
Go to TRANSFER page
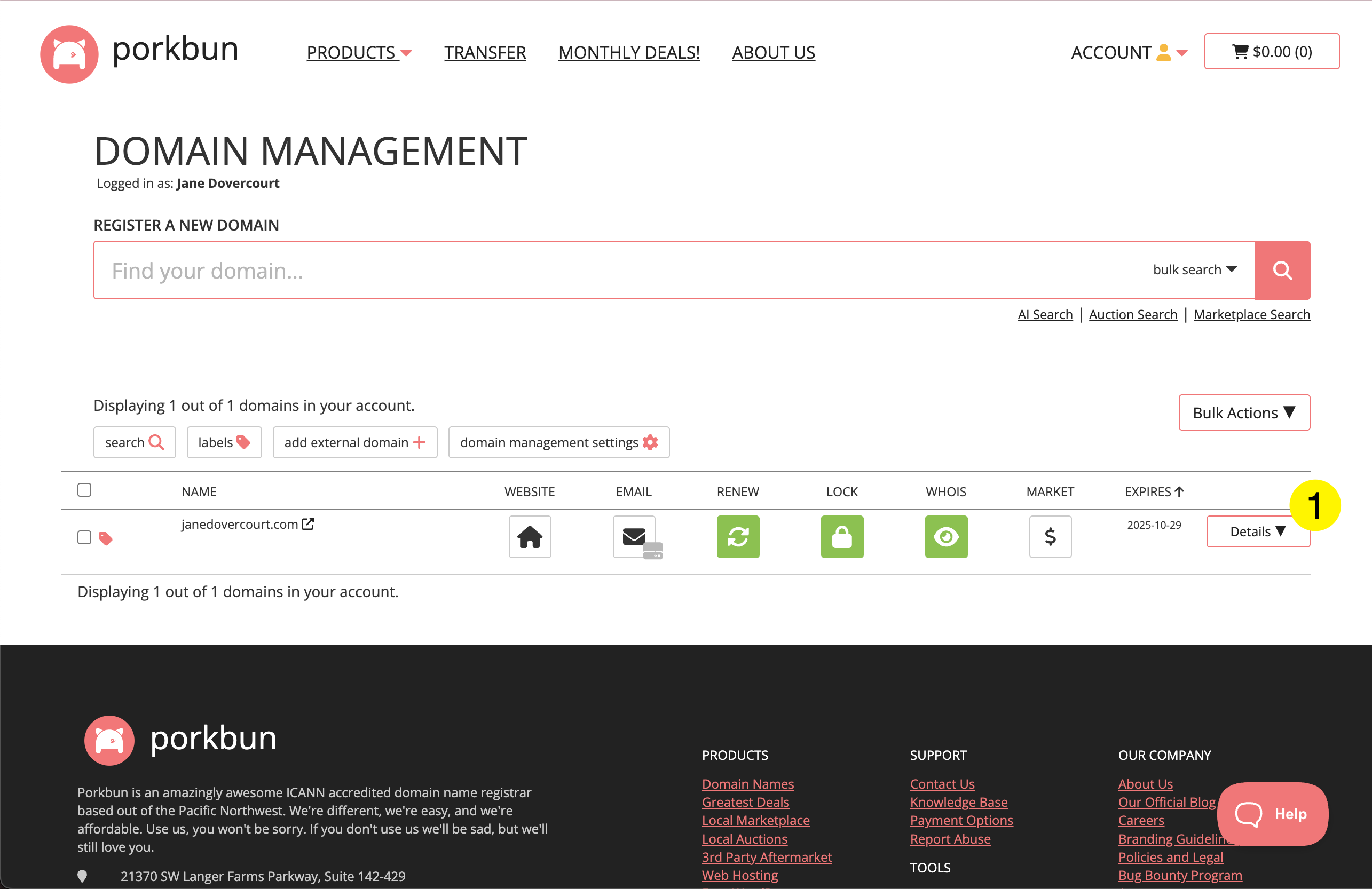click(485, 52)
